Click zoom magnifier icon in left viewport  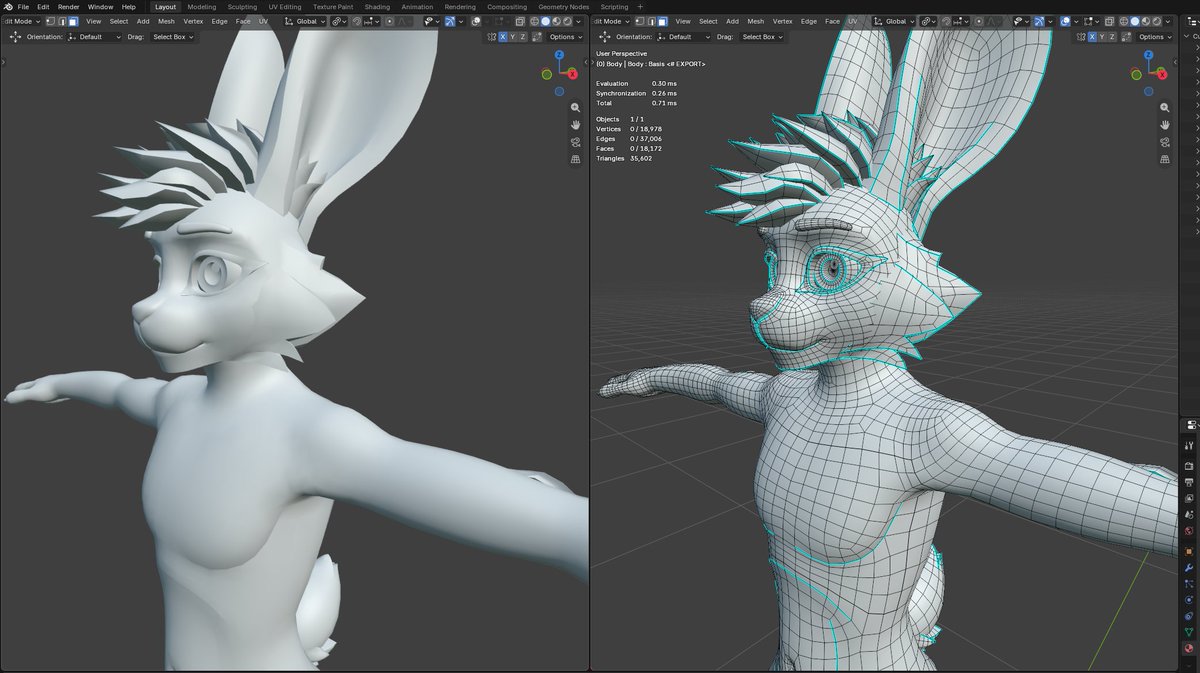[x=576, y=107]
